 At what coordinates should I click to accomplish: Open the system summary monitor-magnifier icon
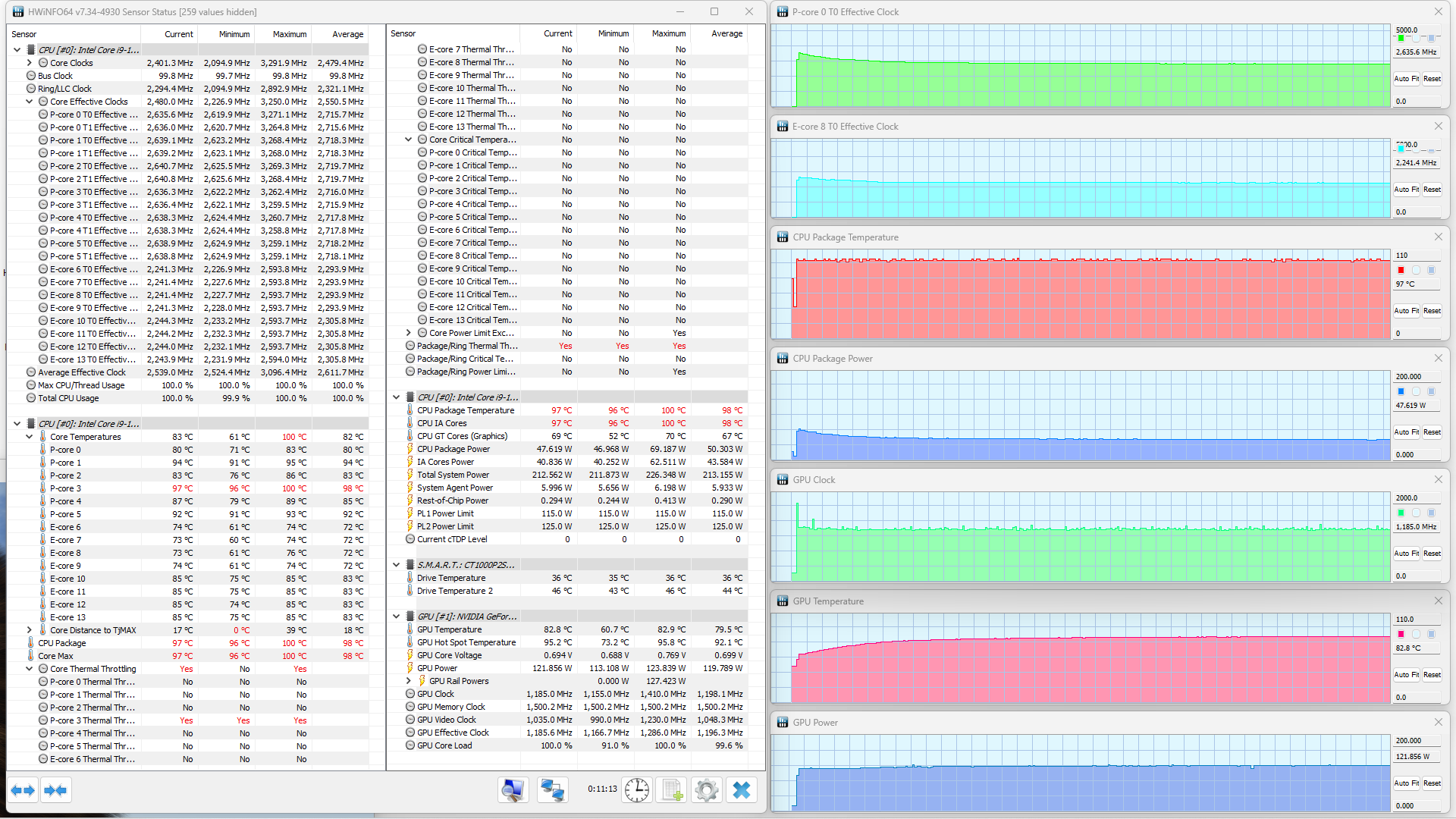[x=513, y=790]
